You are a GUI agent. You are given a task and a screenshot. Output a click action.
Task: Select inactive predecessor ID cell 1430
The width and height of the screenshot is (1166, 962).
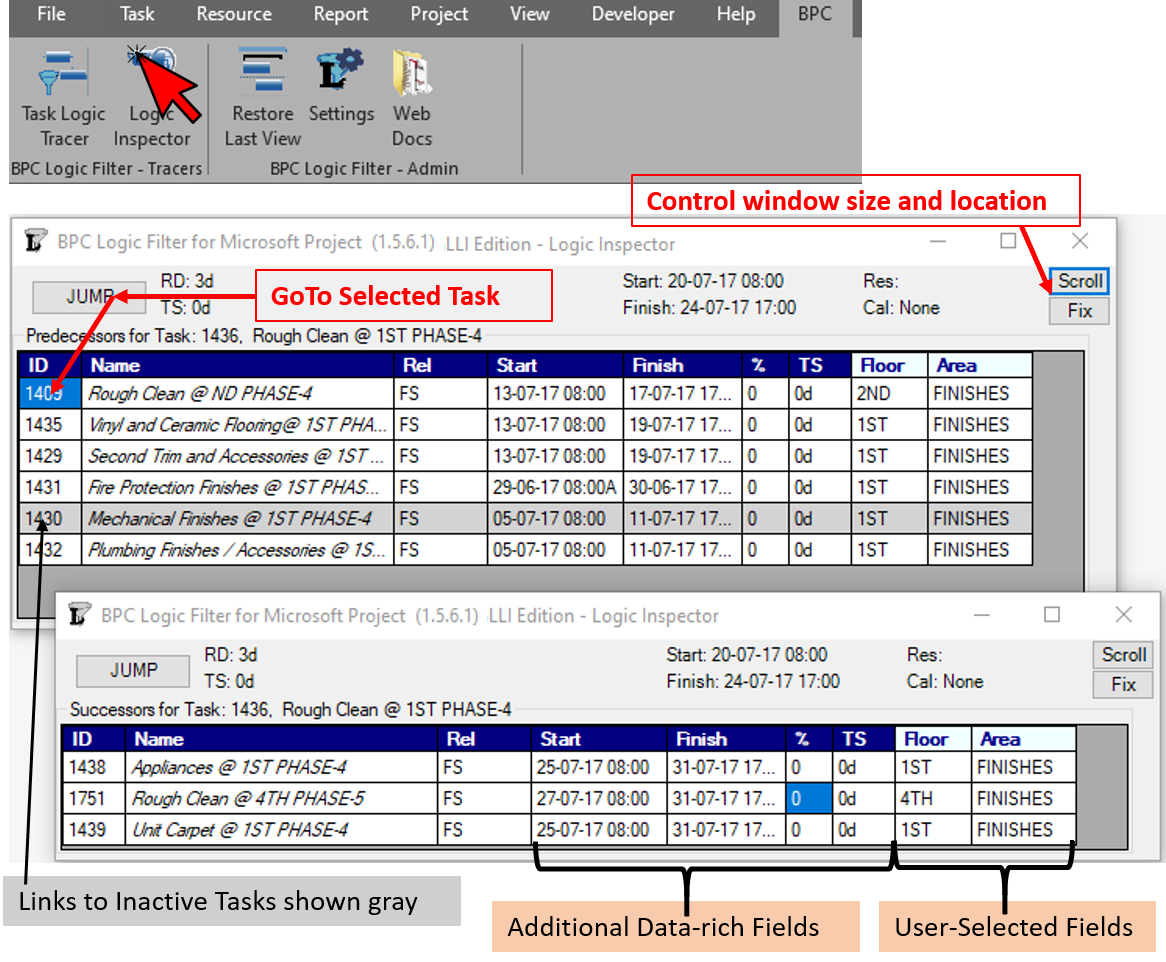click(x=50, y=518)
